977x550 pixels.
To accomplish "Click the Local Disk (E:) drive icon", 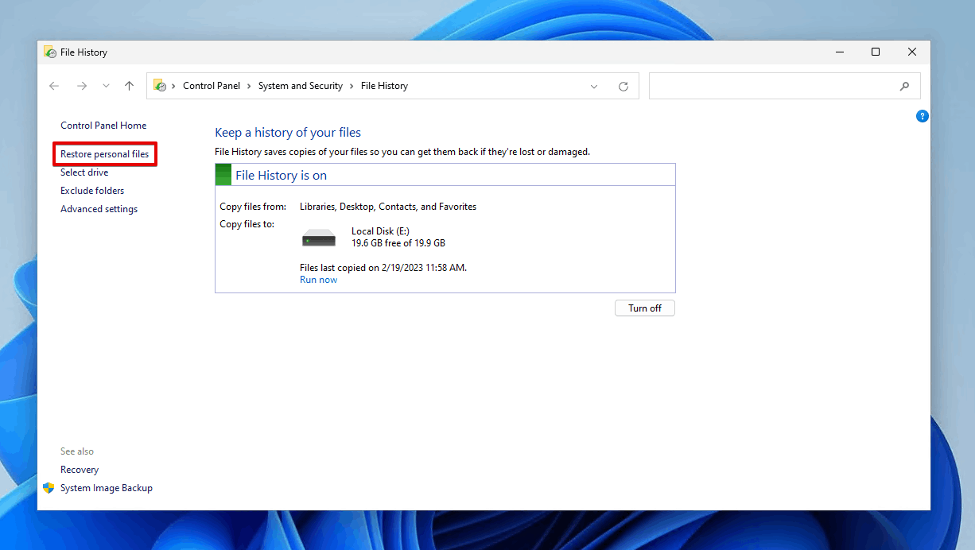I will [319, 238].
